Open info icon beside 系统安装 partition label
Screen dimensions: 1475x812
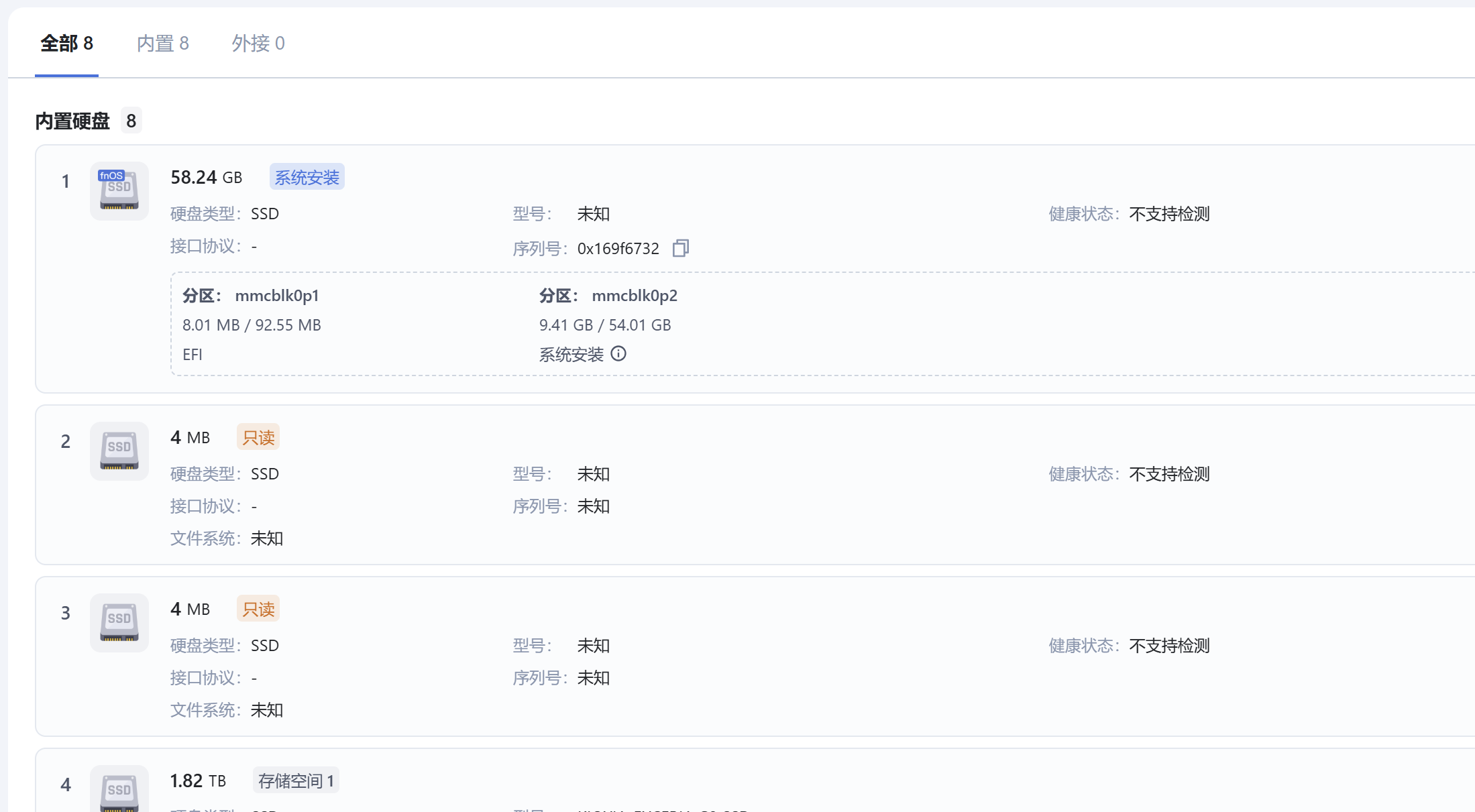click(618, 353)
